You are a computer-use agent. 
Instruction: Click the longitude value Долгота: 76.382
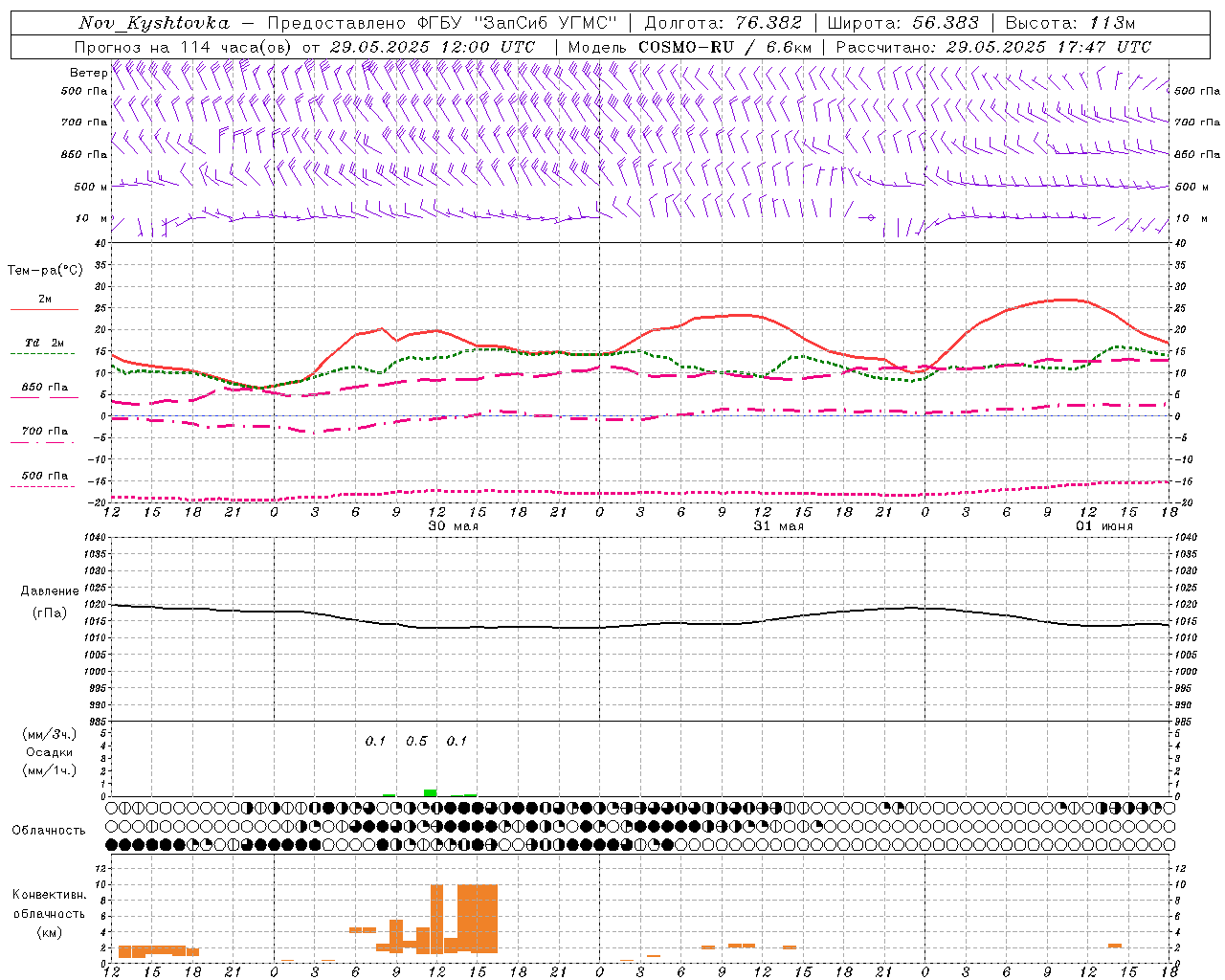pyautogui.click(x=723, y=23)
